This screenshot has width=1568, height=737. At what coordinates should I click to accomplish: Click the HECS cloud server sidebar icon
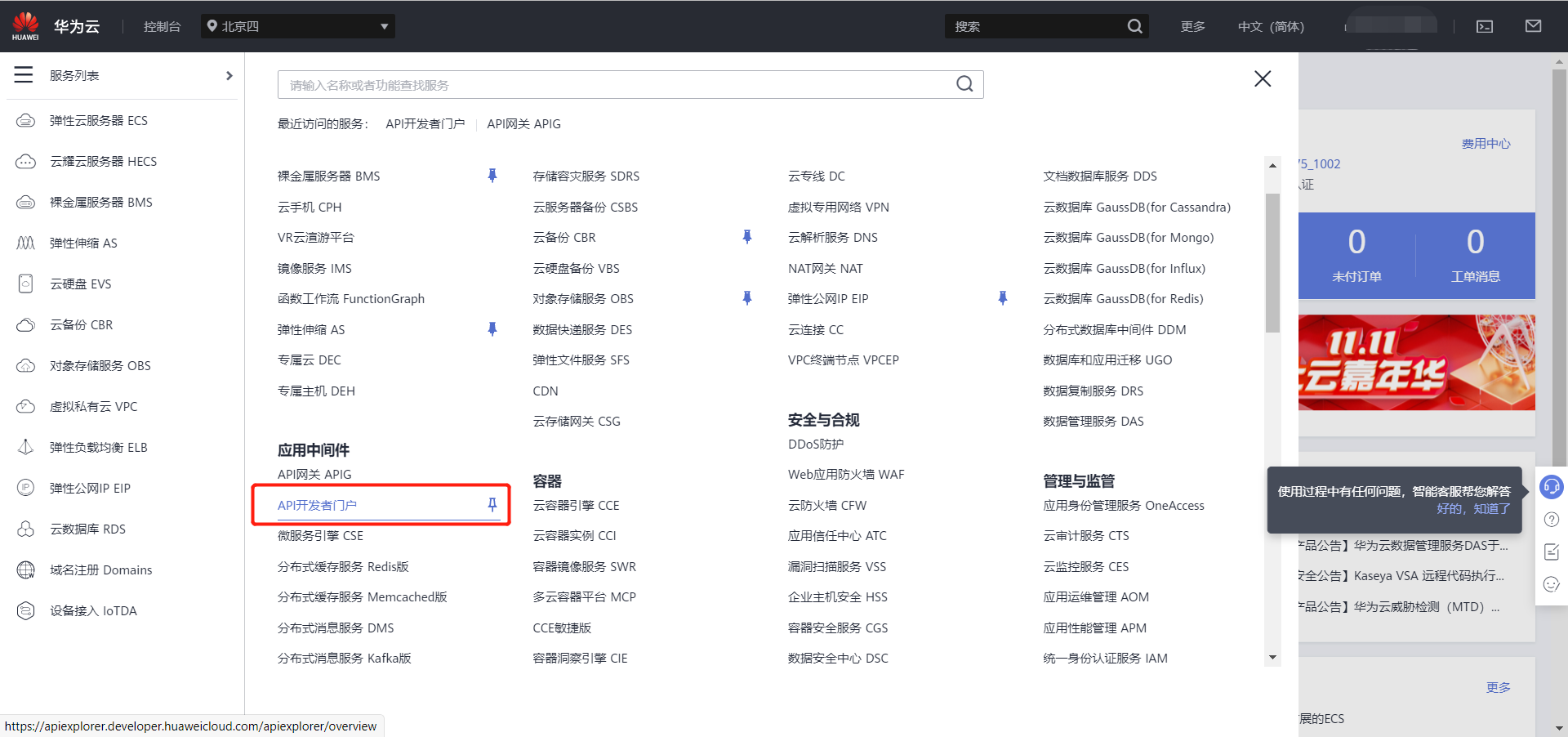(26, 162)
